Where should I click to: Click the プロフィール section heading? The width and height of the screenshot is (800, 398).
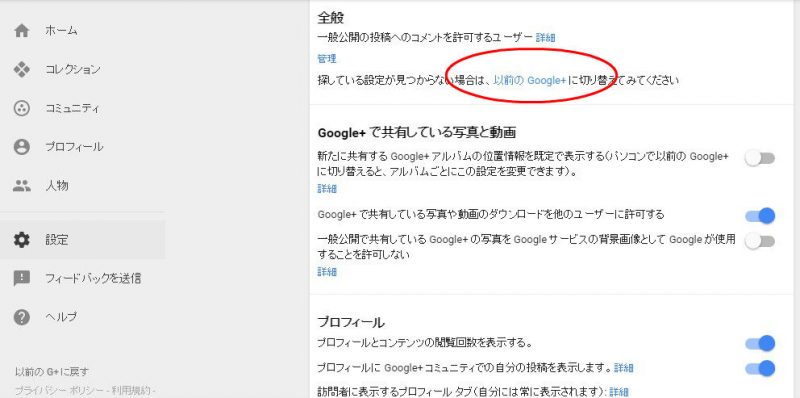point(351,322)
